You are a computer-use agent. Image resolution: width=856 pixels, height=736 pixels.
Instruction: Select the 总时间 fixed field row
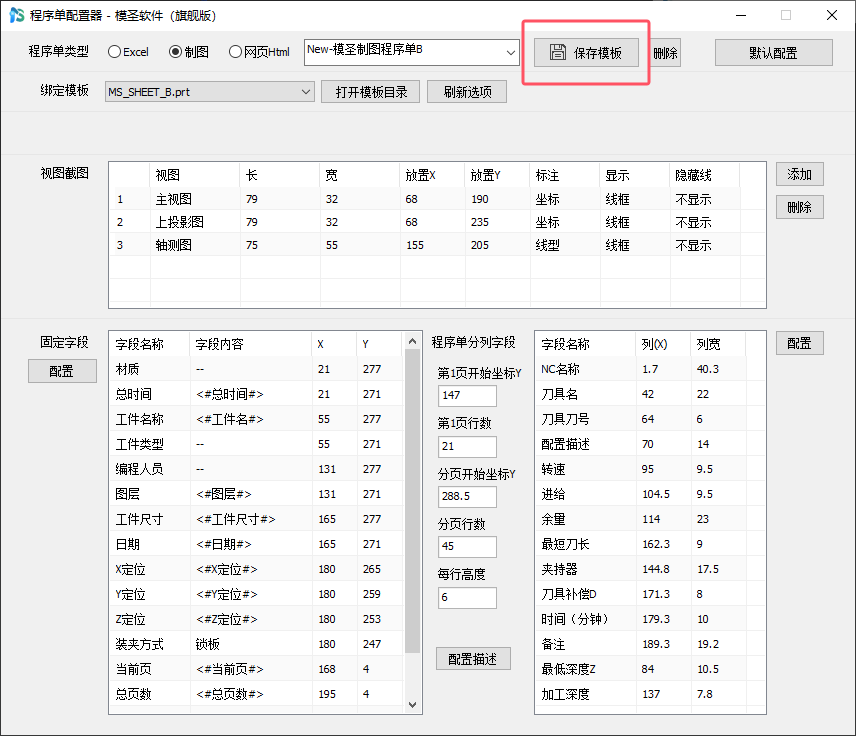(257, 394)
